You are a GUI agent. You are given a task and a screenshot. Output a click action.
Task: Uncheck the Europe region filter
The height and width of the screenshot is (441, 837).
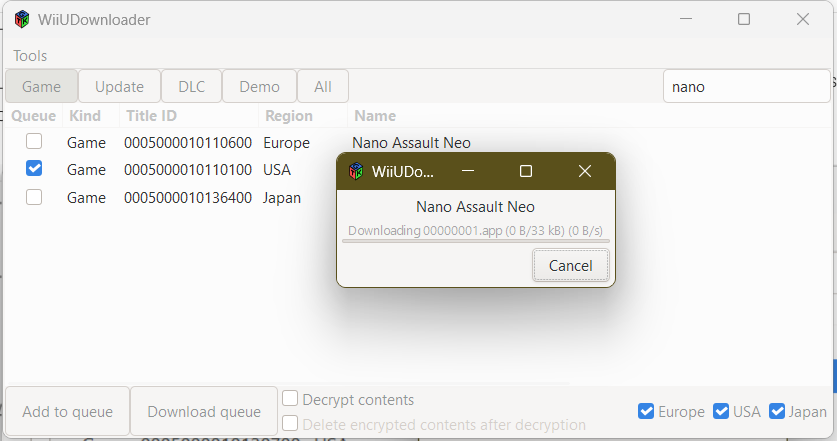[x=646, y=411]
